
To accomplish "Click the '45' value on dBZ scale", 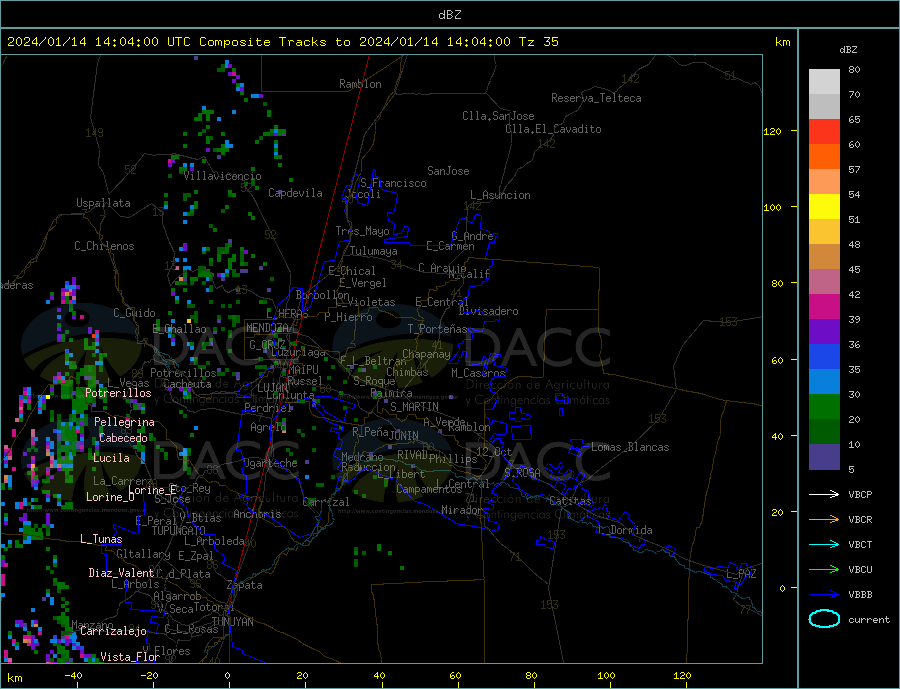I will tap(854, 269).
